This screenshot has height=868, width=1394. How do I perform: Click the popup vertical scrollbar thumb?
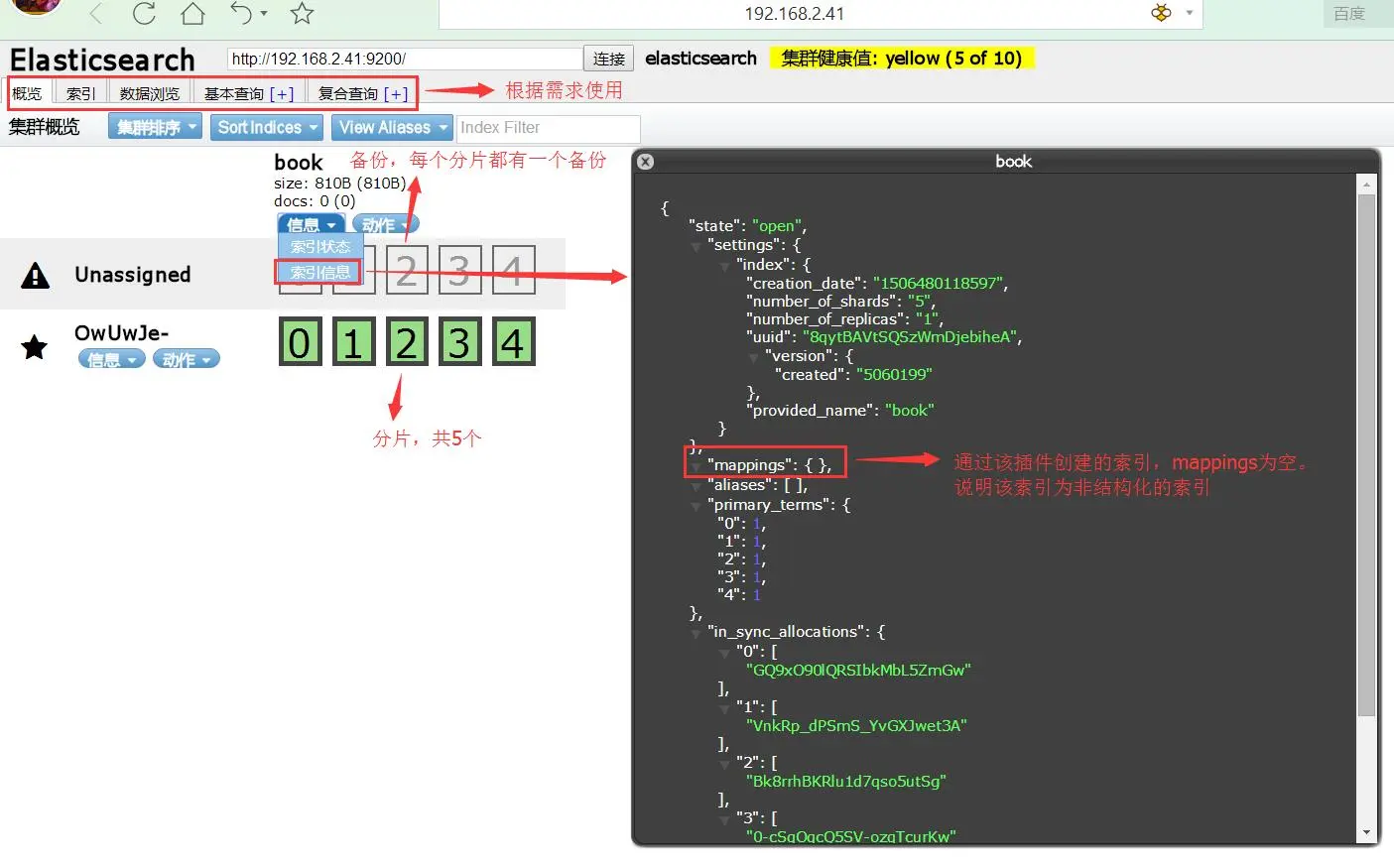(x=1366, y=454)
